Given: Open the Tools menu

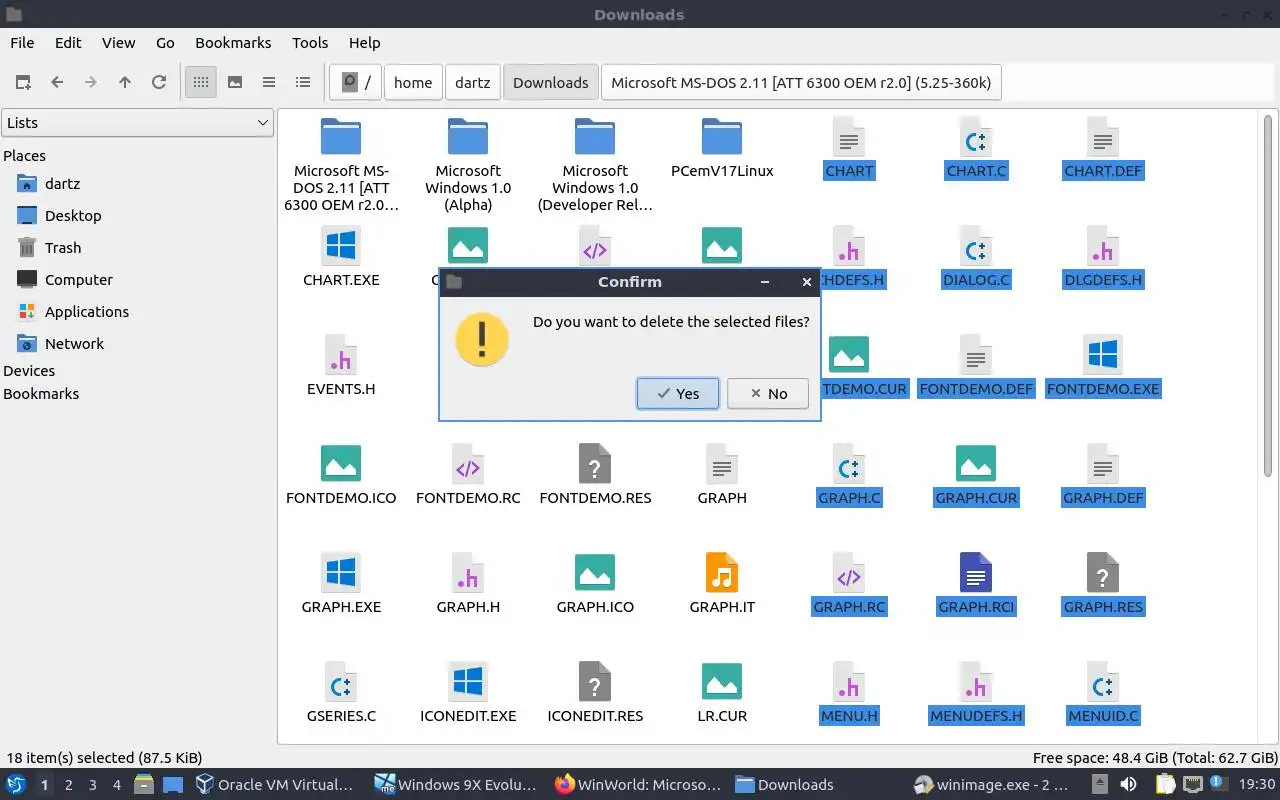Looking at the screenshot, I should tap(310, 42).
